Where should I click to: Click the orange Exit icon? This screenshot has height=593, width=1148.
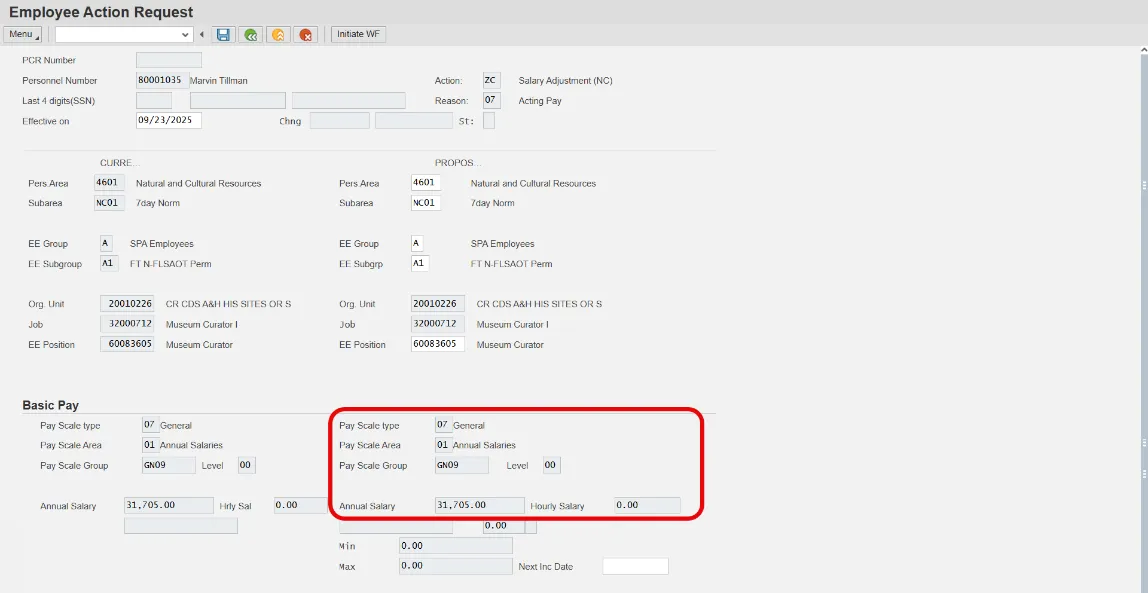point(278,35)
